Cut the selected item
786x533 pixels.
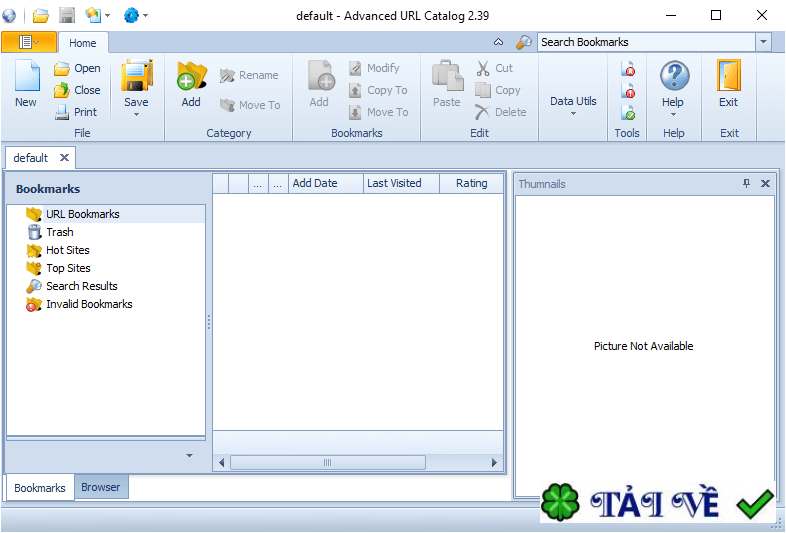click(x=494, y=68)
